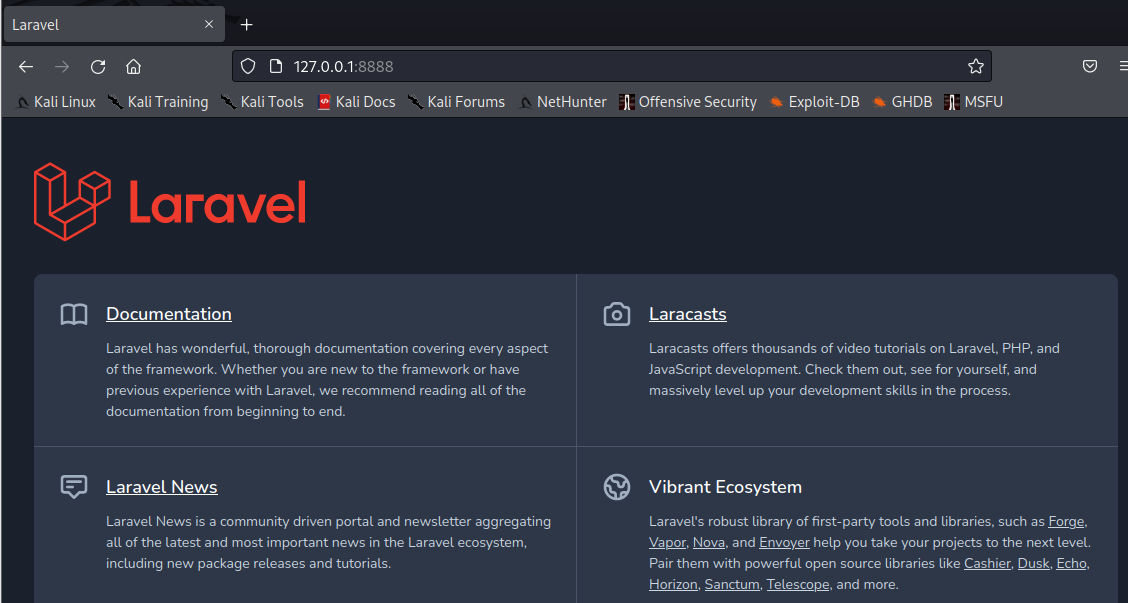This screenshot has height=603, width=1128.
Task: Open the Kali Docs bookmark
Action: pos(357,102)
